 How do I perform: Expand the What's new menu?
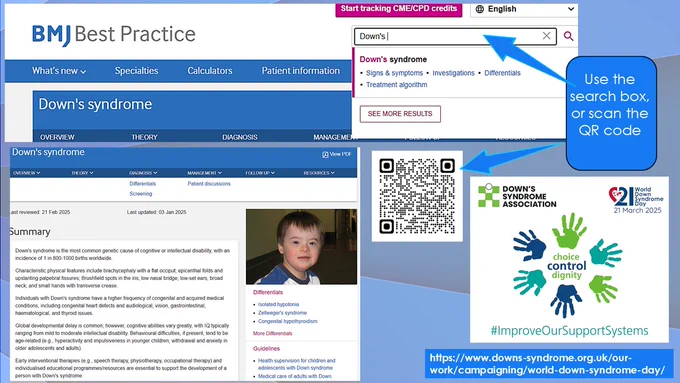(59, 71)
